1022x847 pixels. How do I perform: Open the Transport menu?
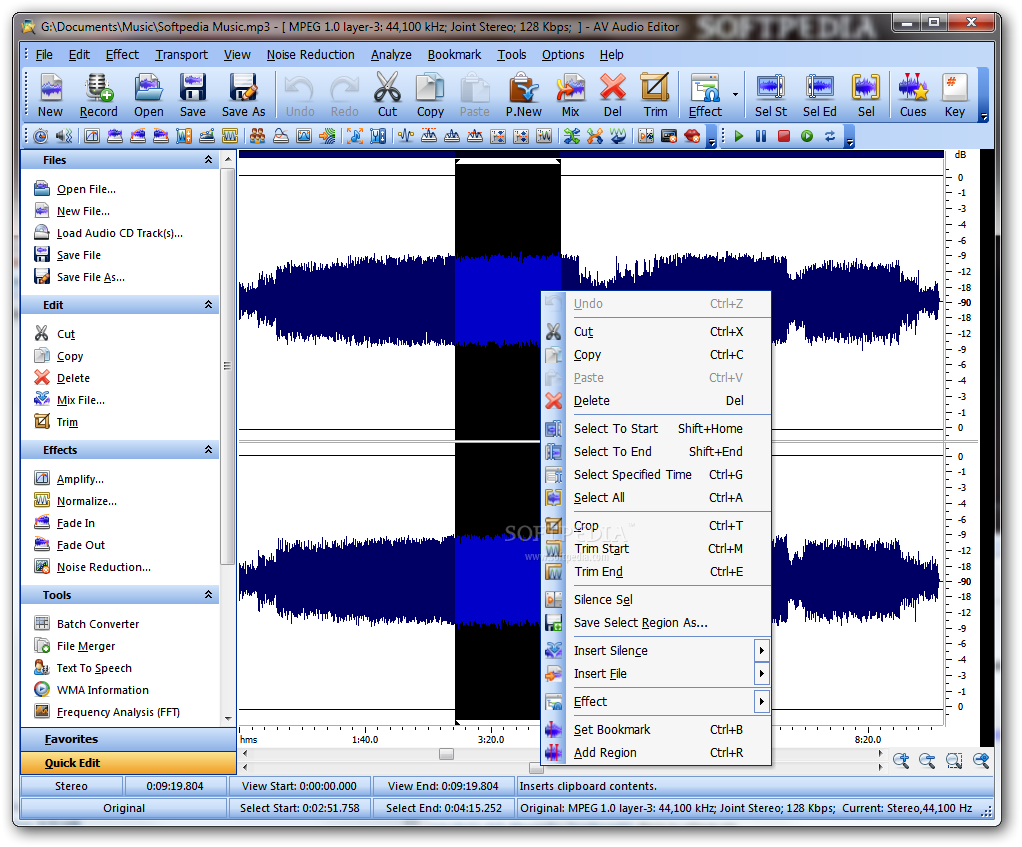[x=181, y=55]
